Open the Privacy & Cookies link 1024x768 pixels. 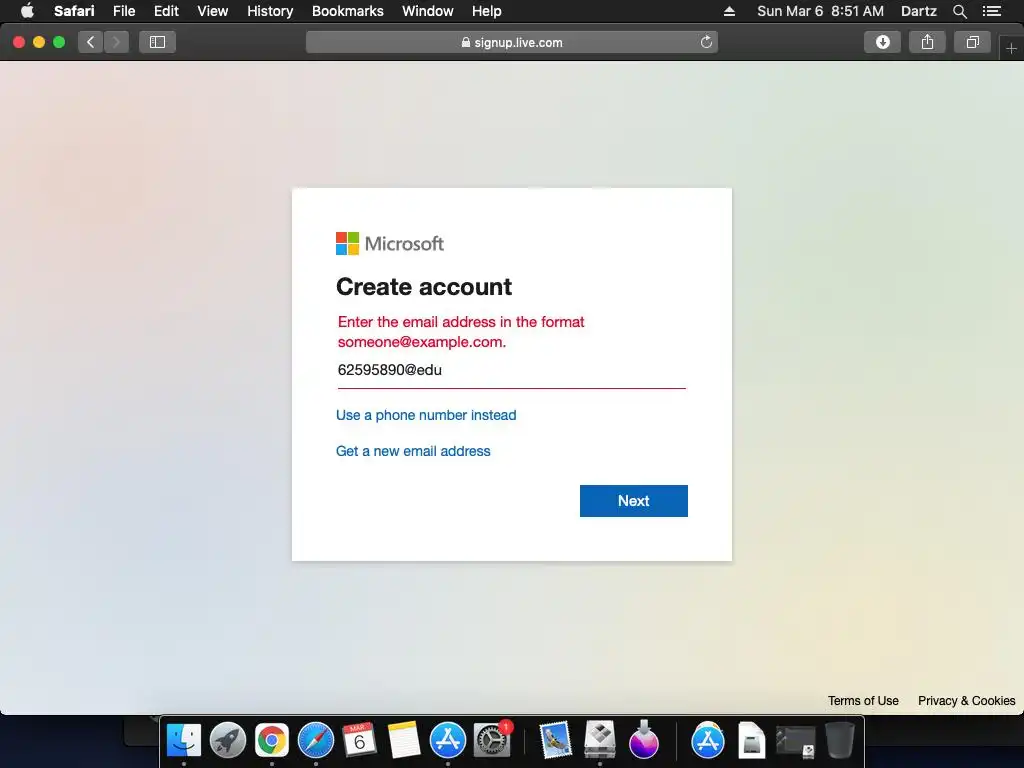tap(967, 701)
